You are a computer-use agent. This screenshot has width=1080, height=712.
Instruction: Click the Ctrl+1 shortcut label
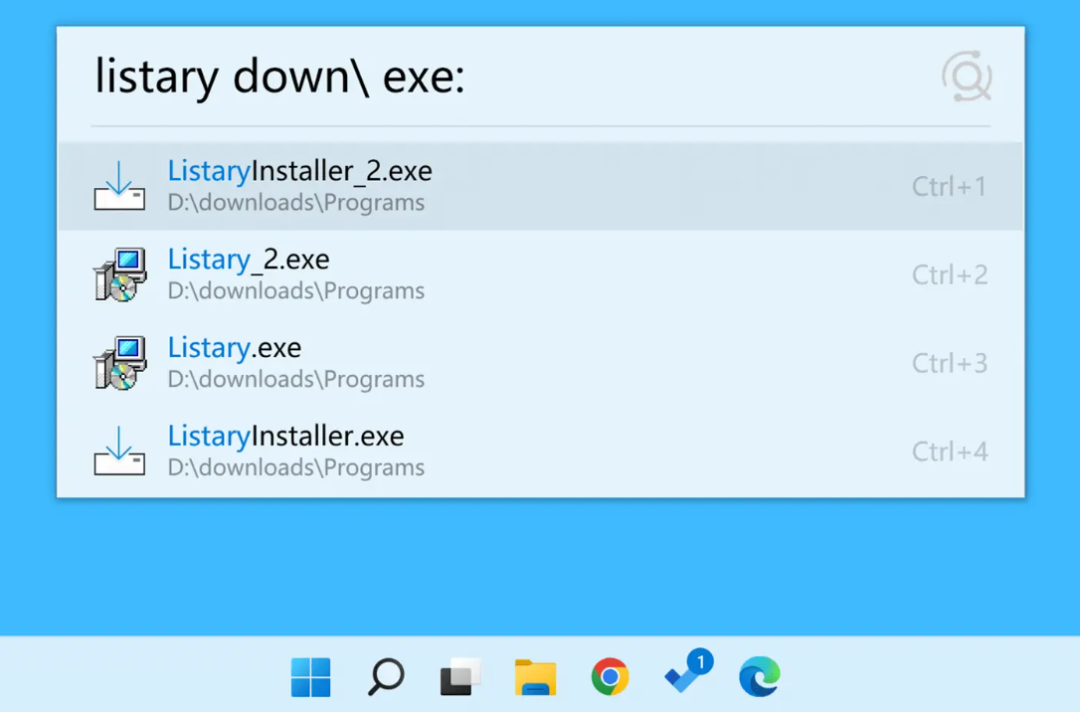(x=948, y=186)
